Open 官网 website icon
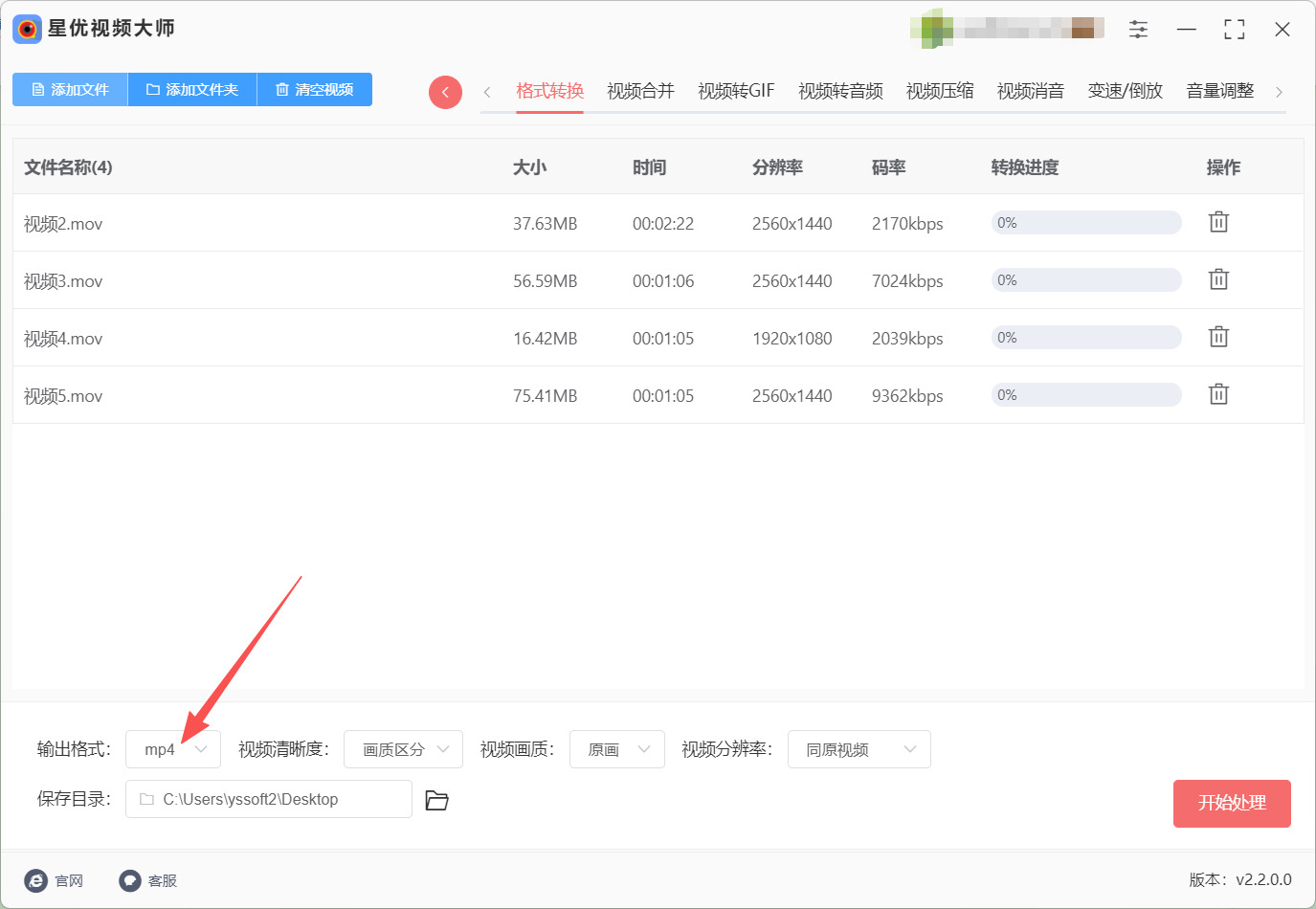The height and width of the screenshot is (909, 1316). coord(36,880)
